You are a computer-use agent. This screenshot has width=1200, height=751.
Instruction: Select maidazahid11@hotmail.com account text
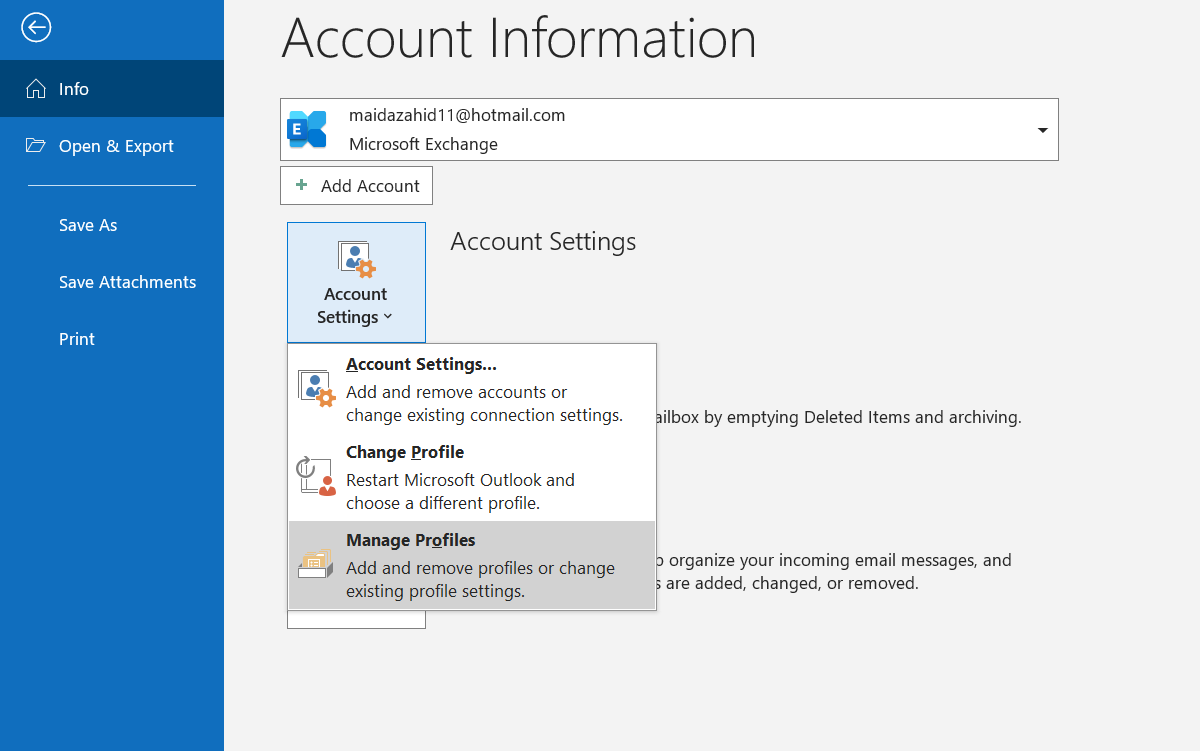tap(457, 115)
